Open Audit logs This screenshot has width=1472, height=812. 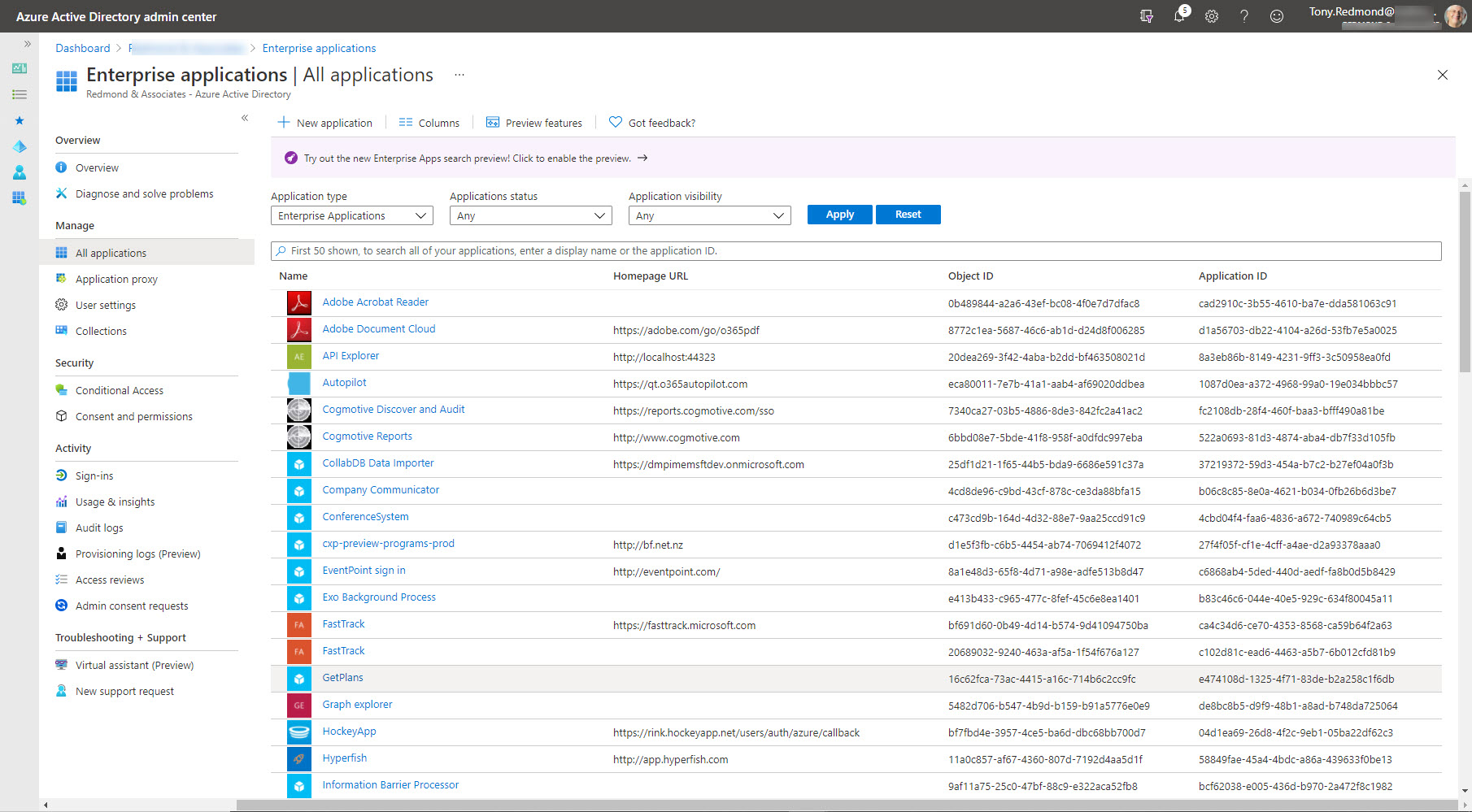99,528
